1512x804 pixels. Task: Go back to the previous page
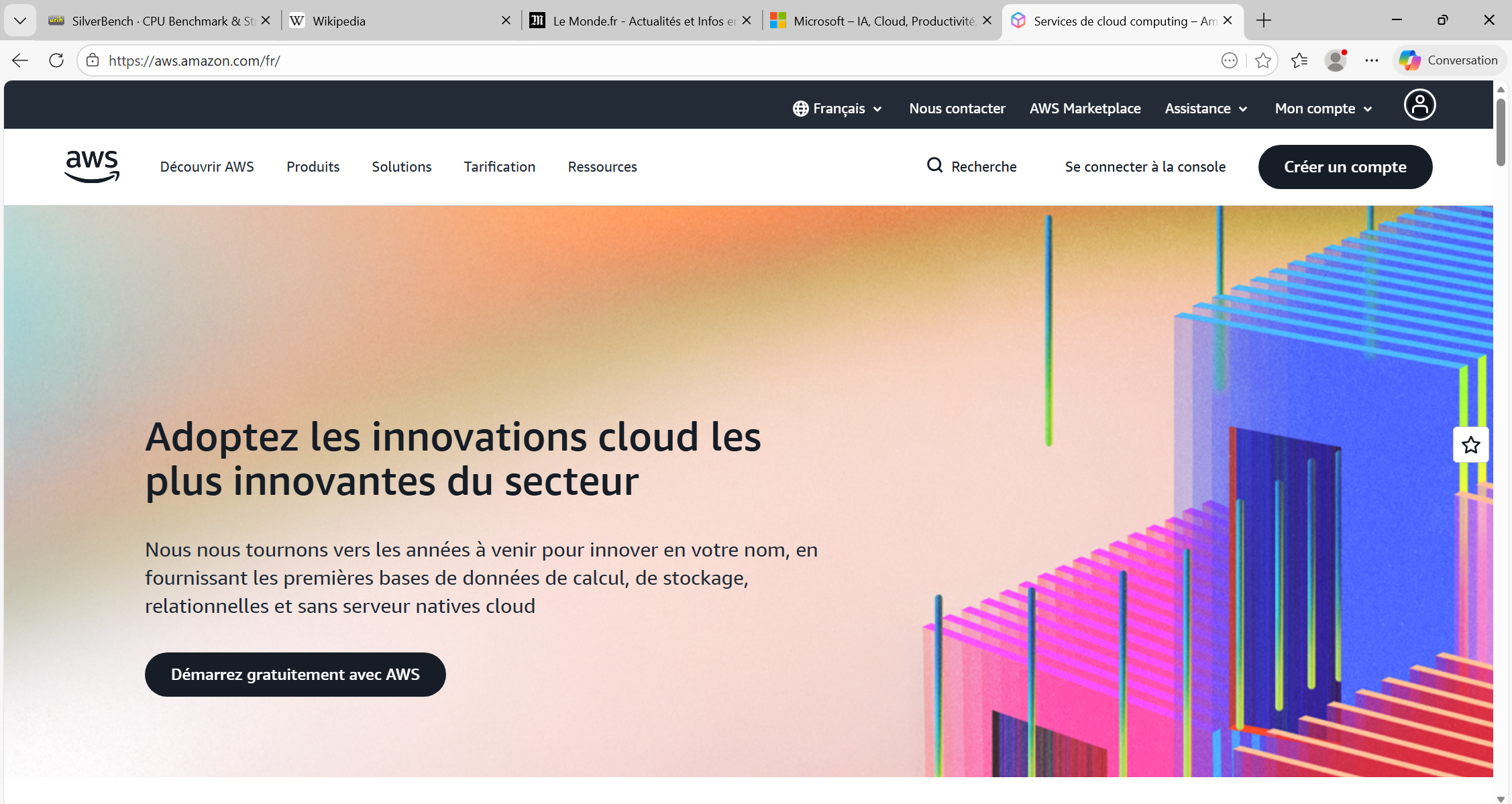click(x=20, y=60)
